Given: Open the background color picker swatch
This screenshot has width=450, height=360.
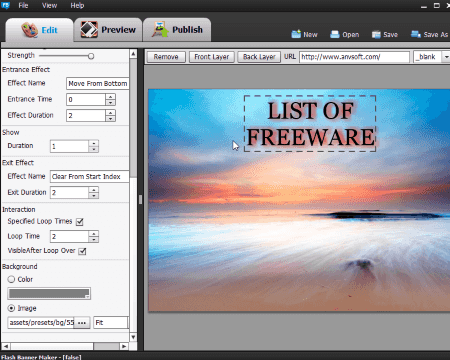Looking at the screenshot, I should 49,294.
